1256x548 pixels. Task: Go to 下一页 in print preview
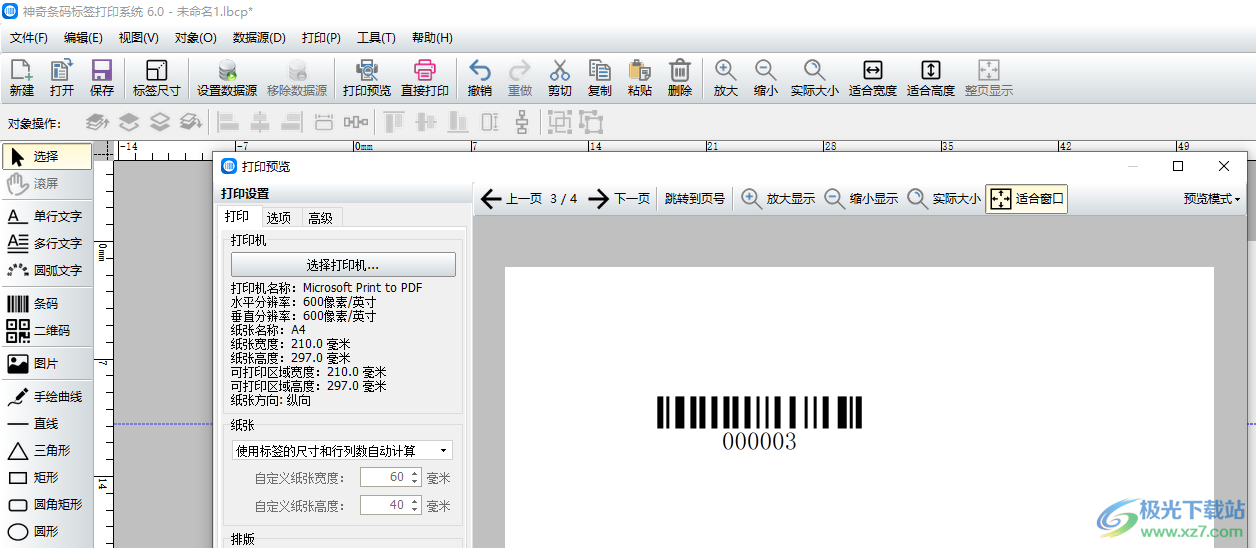(619, 199)
